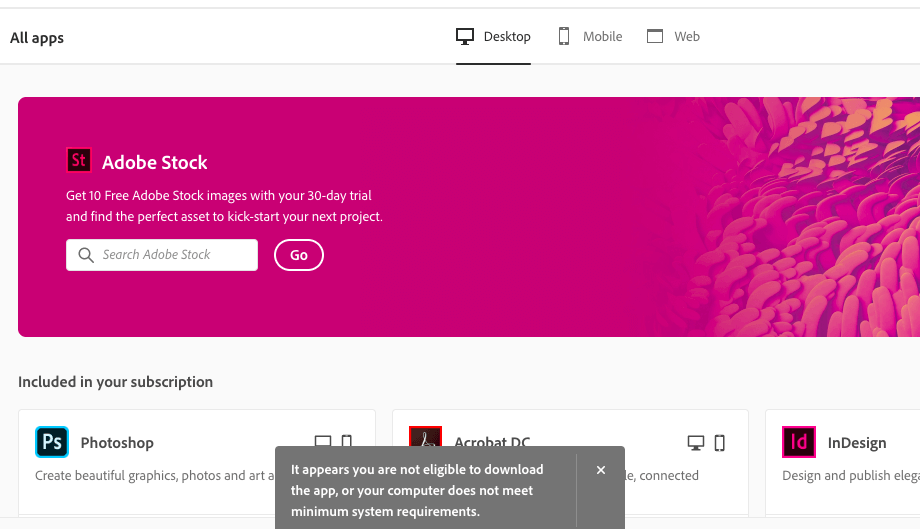Click the All apps heading
Viewport: 920px width, 529px height.
pos(37,38)
